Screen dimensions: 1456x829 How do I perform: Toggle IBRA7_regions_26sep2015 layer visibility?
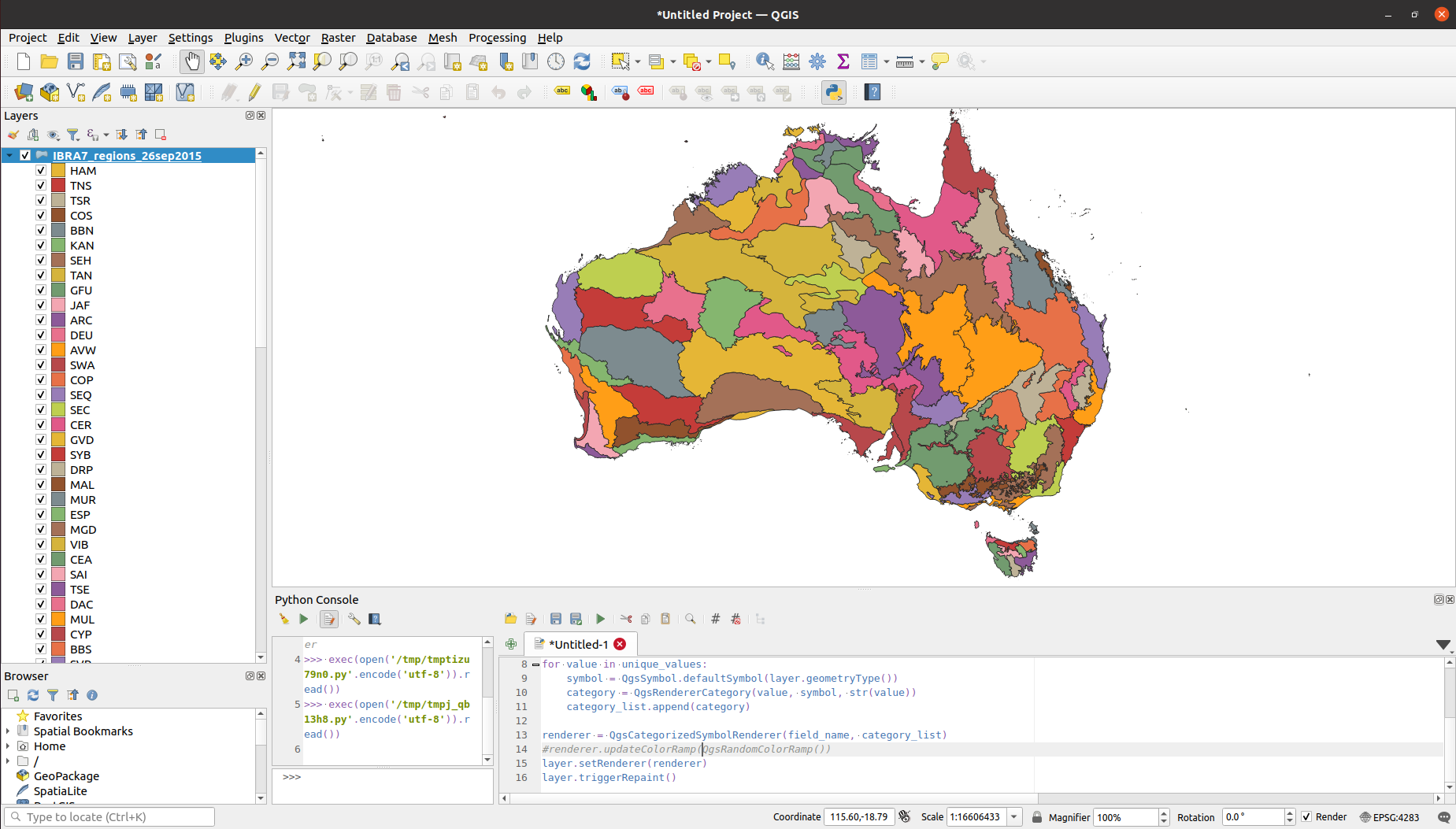[25, 155]
